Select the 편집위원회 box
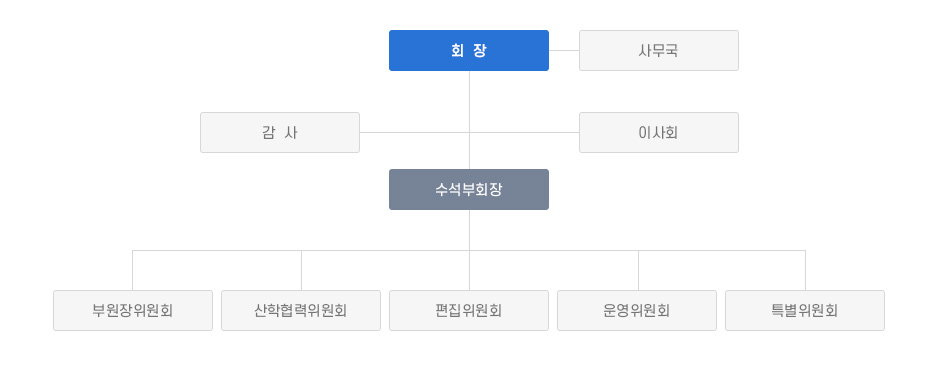Screen dimensions: 938x370 pos(469,310)
